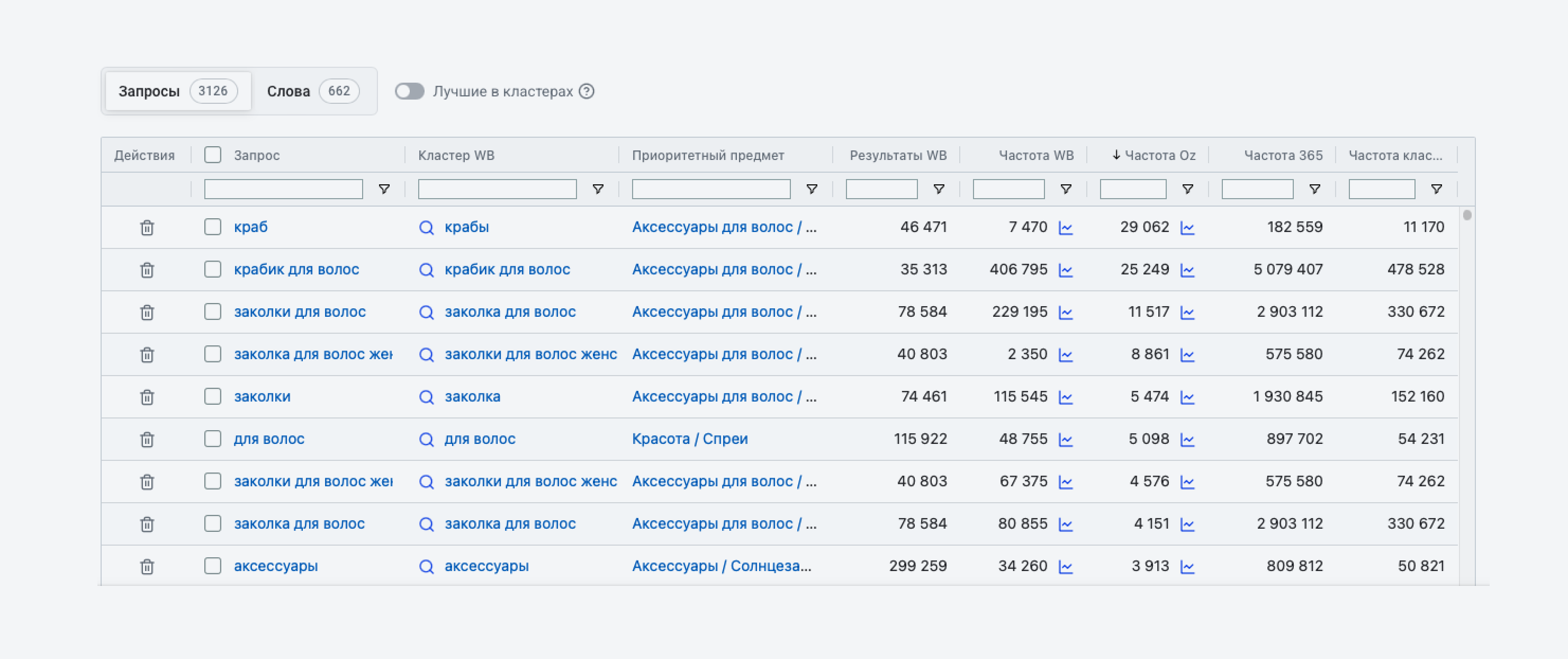Image resolution: width=1568 pixels, height=659 pixels.
Task: Select the 'Запросы' tab
Action: pyautogui.click(x=178, y=91)
